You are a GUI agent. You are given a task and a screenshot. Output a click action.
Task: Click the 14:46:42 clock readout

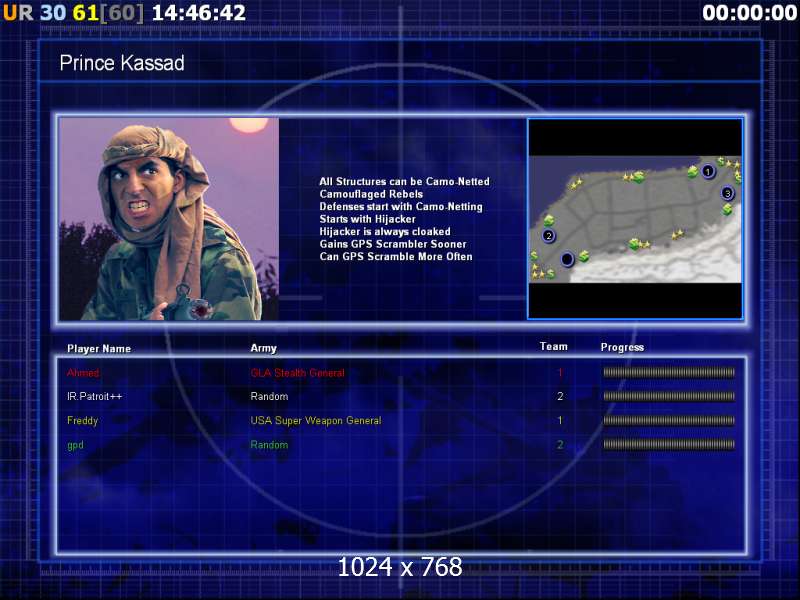[199, 13]
